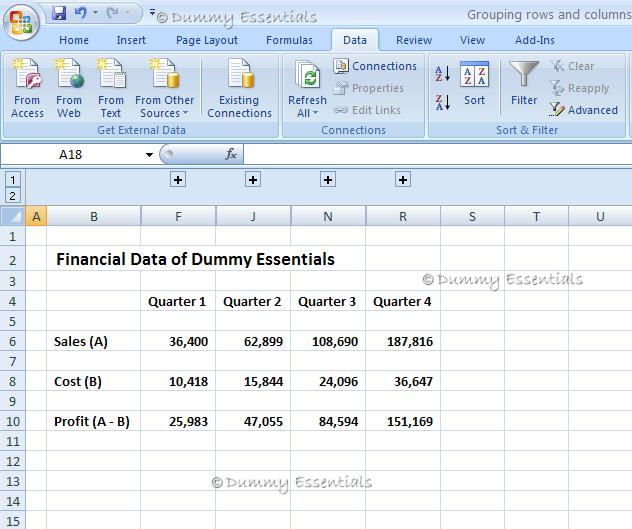Select row 6 header
Viewport: 632px width, 529px height.
tap(12, 342)
